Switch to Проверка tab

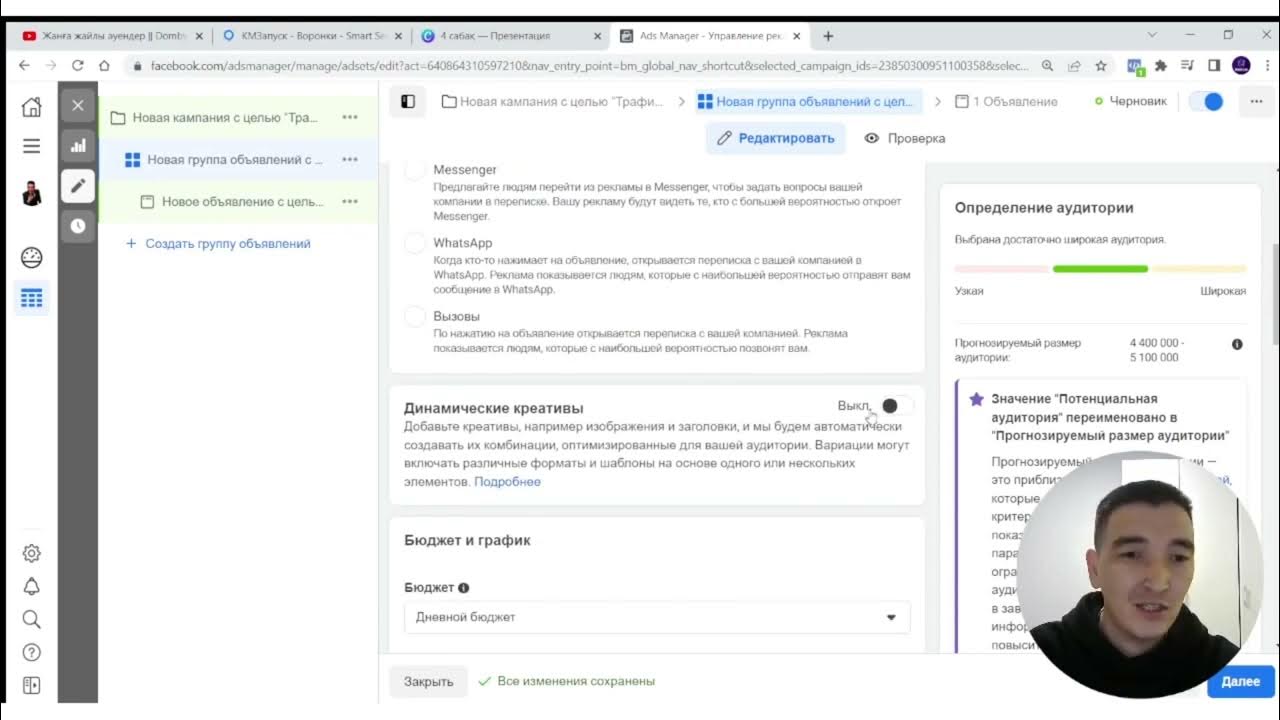[905, 138]
